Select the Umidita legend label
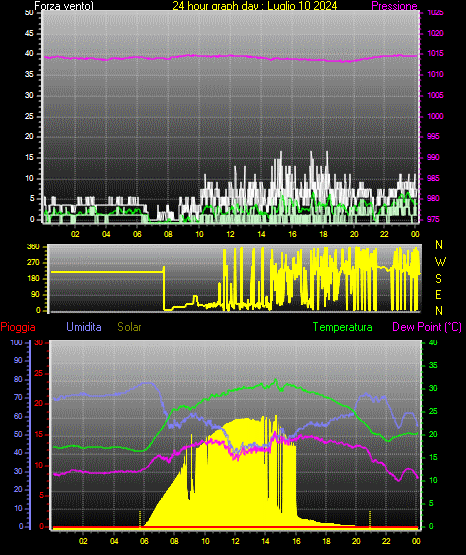The image size is (466, 555). pos(84,327)
